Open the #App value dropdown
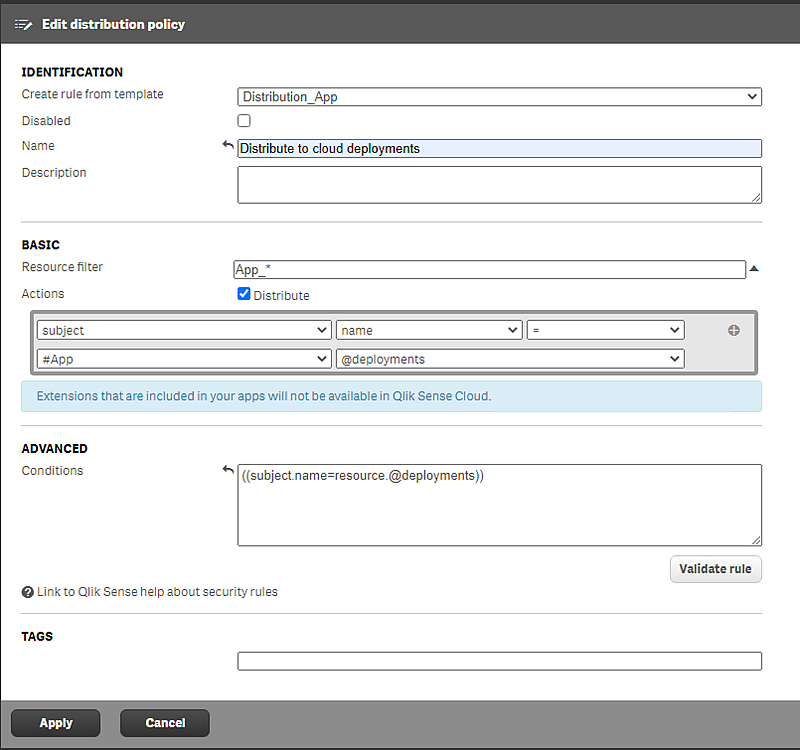The width and height of the screenshot is (800, 750). [x=183, y=358]
